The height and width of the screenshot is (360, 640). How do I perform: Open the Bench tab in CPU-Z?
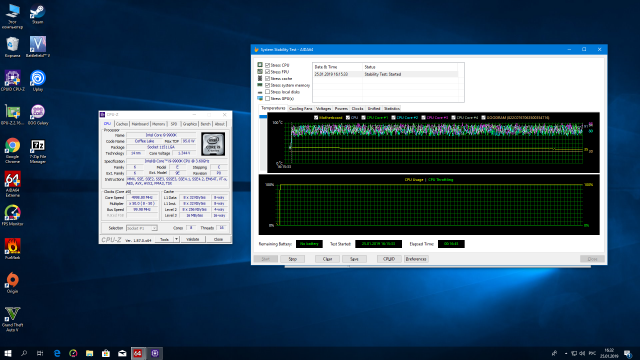coord(206,124)
